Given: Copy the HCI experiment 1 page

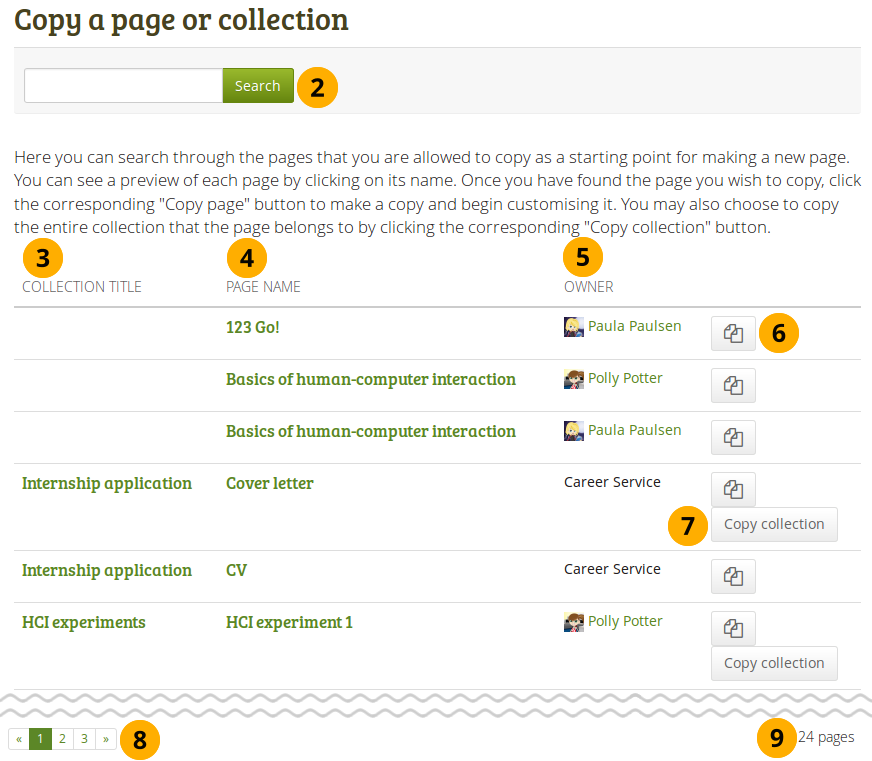Looking at the screenshot, I should coord(733,628).
